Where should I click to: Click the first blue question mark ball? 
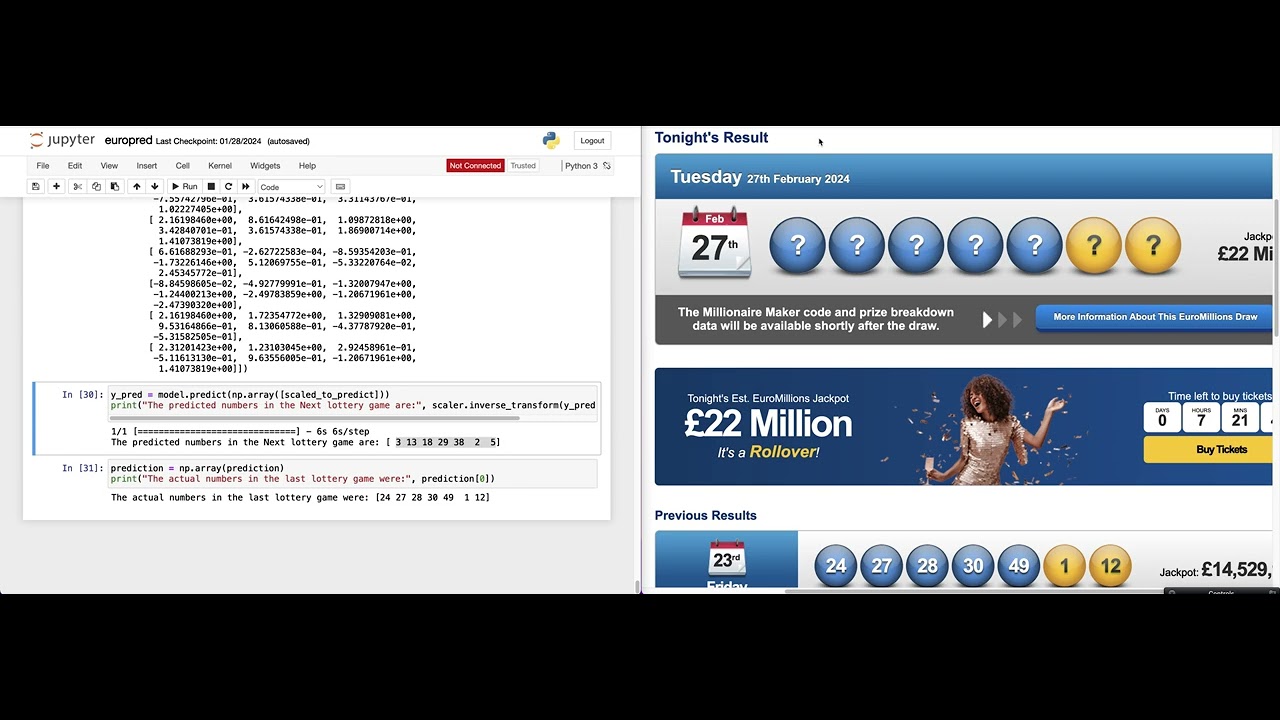click(x=797, y=246)
